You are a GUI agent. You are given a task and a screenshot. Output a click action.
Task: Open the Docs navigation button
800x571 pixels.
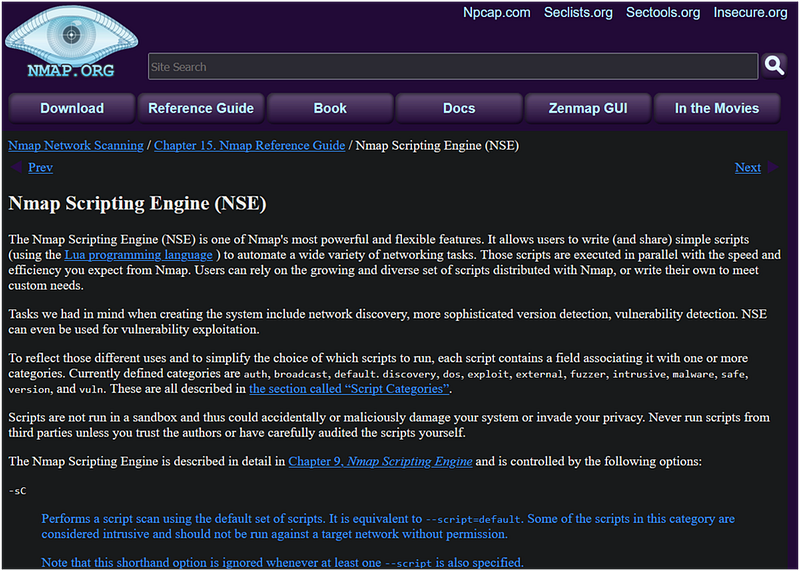pyautogui.click(x=459, y=108)
